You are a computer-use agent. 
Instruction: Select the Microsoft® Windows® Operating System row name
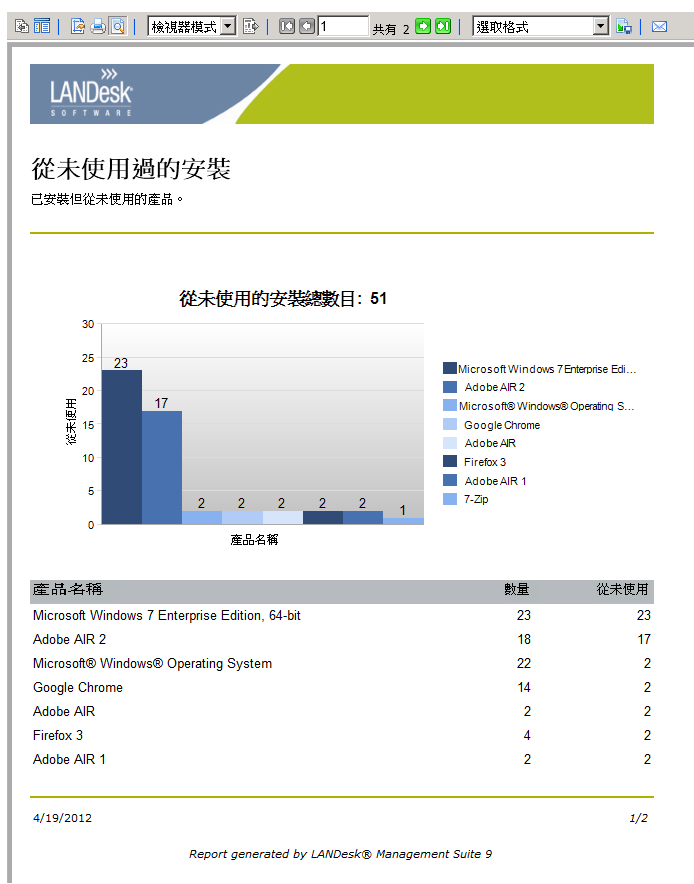pyautogui.click(x=152, y=664)
